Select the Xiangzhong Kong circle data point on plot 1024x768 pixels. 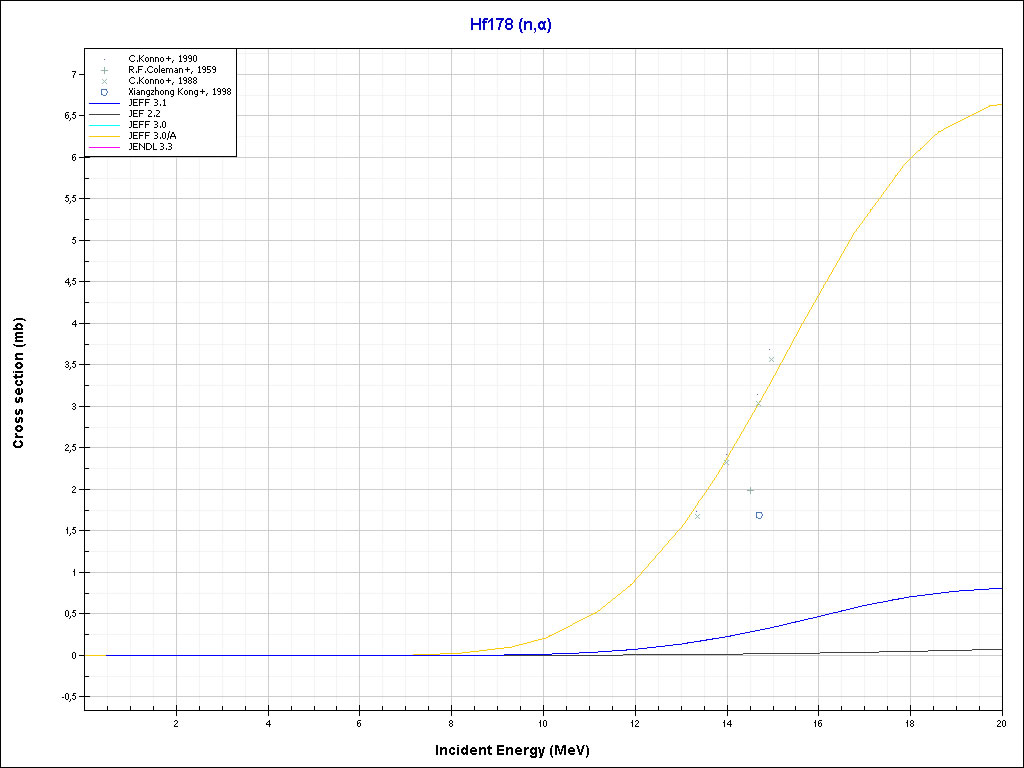click(760, 515)
